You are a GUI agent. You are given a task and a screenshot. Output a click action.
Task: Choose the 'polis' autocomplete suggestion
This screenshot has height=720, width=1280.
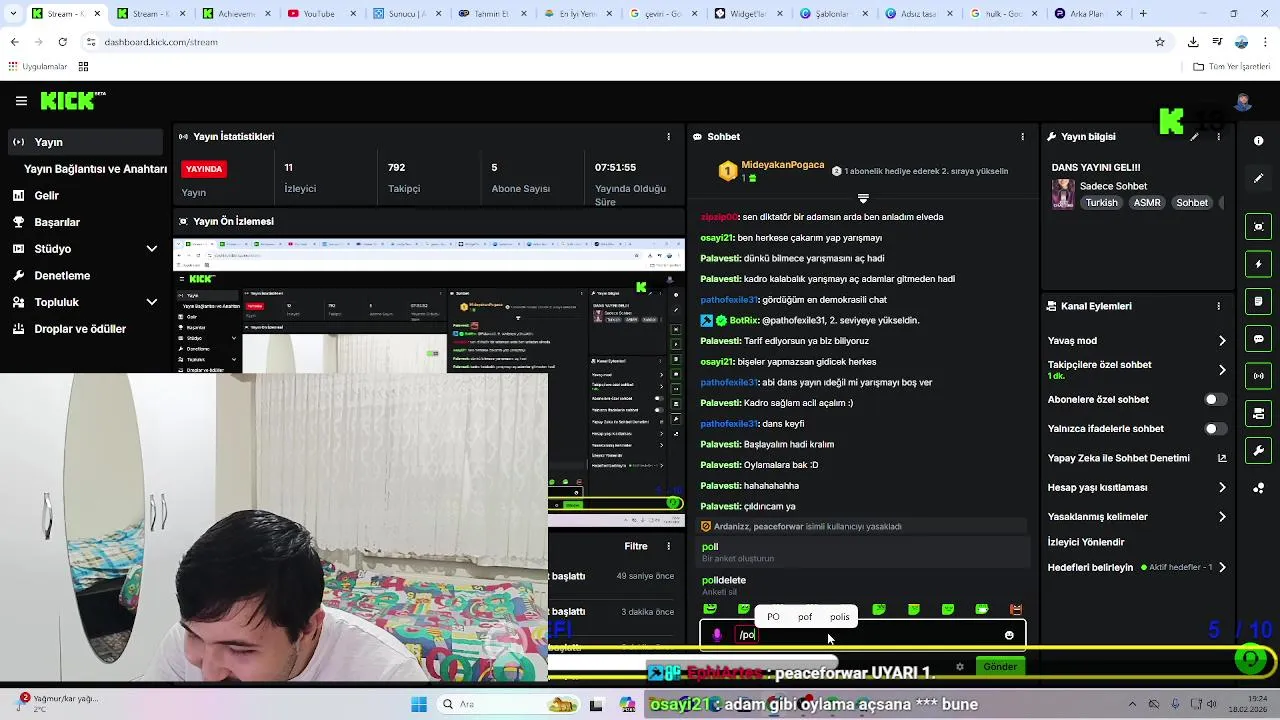coord(840,617)
